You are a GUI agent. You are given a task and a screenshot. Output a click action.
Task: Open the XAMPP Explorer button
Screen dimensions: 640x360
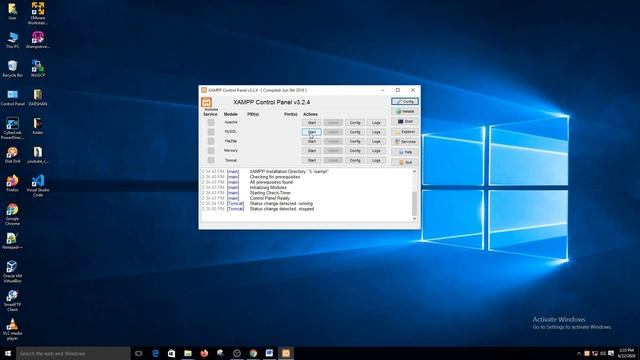(404, 132)
